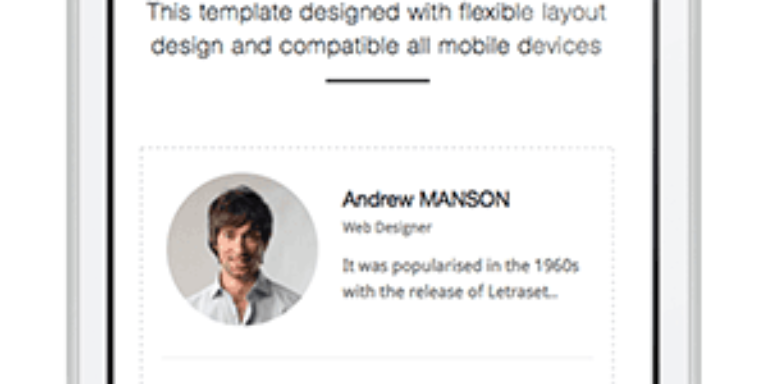The width and height of the screenshot is (768, 384).
Task: Click the word Andrew in the name
Action: pos(378,199)
